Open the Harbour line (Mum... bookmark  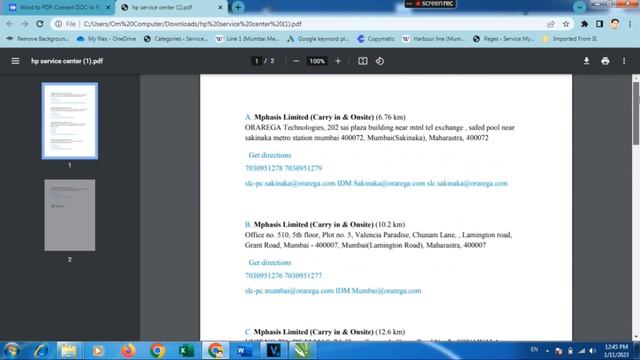tap(433, 39)
